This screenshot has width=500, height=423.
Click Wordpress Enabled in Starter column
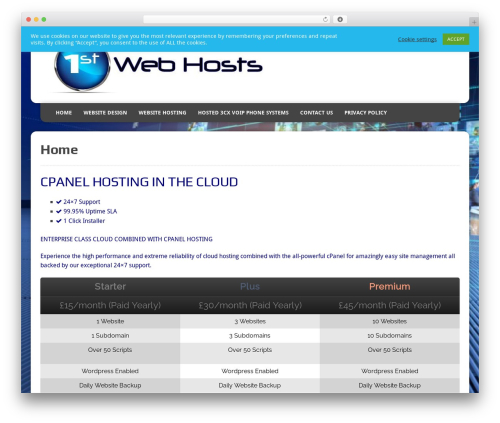coord(110,371)
